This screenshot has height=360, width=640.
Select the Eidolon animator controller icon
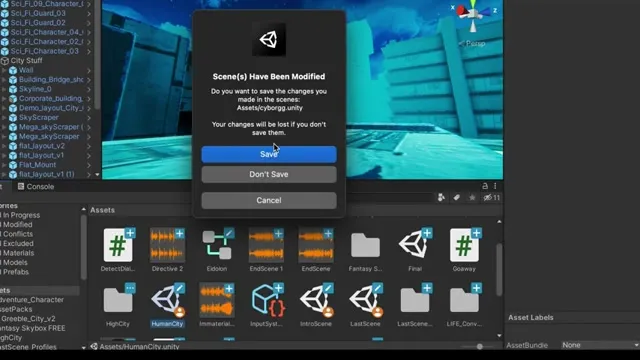coord(217,245)
